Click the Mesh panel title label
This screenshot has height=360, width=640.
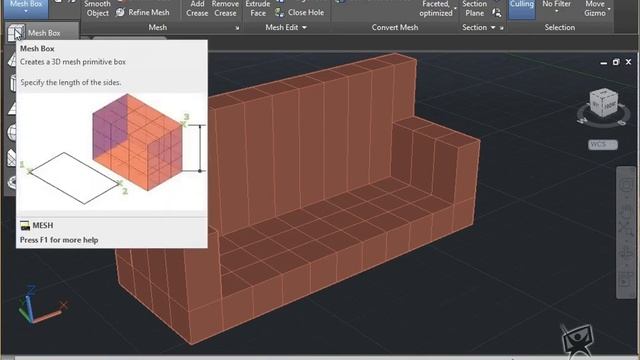coord(158,27)
